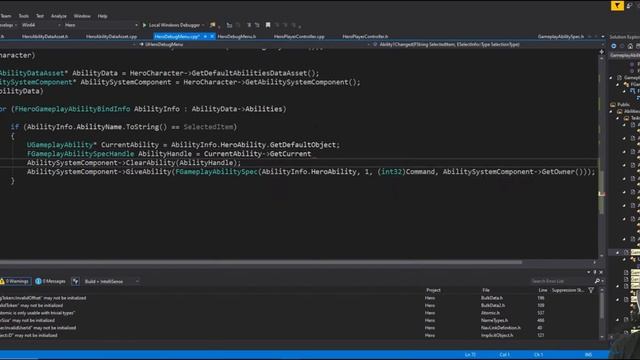Open the Help menu
Viewport: 640px width, 360px height.
102,16
